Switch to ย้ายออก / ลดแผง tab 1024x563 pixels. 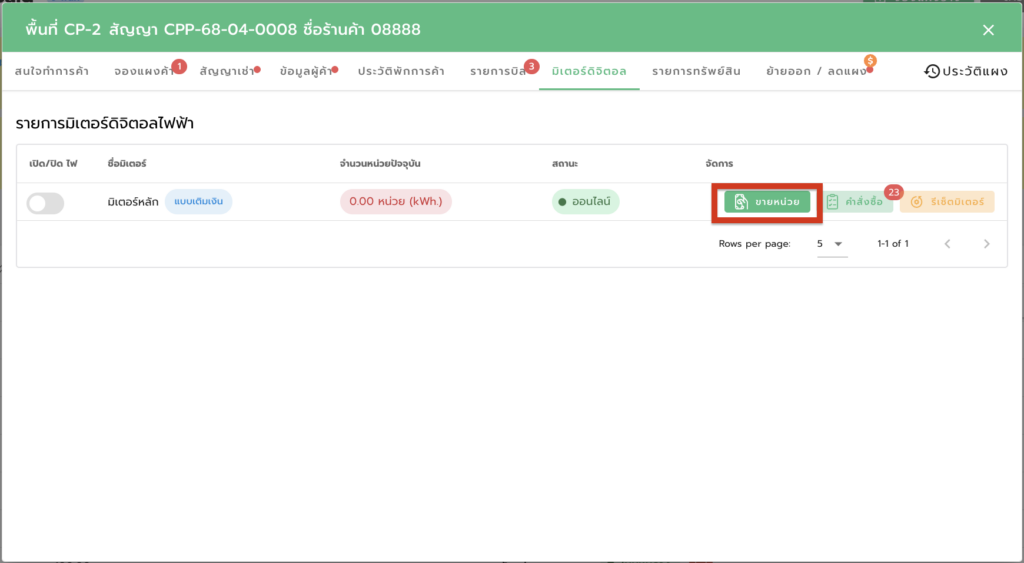tap(816, 72)
